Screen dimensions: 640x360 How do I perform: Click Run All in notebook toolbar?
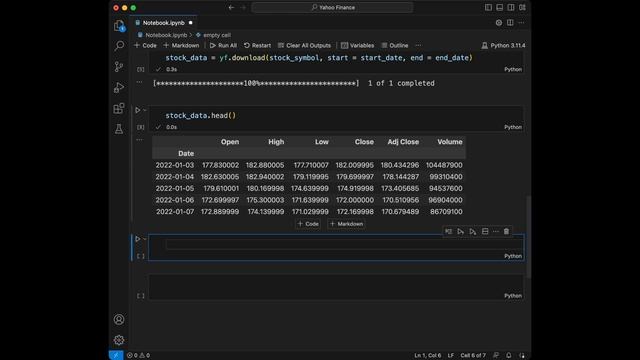pos(223,45)
